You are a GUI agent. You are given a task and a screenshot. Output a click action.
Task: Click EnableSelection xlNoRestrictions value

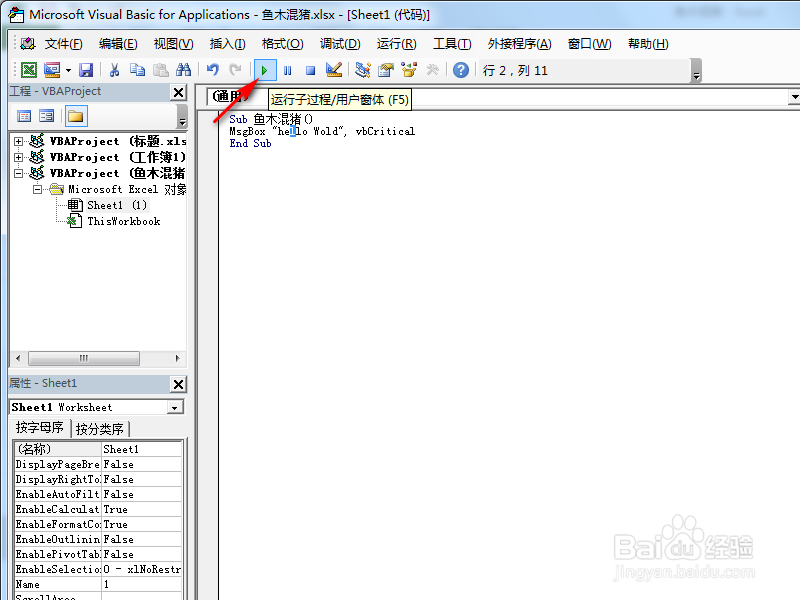tap(141, 569)
